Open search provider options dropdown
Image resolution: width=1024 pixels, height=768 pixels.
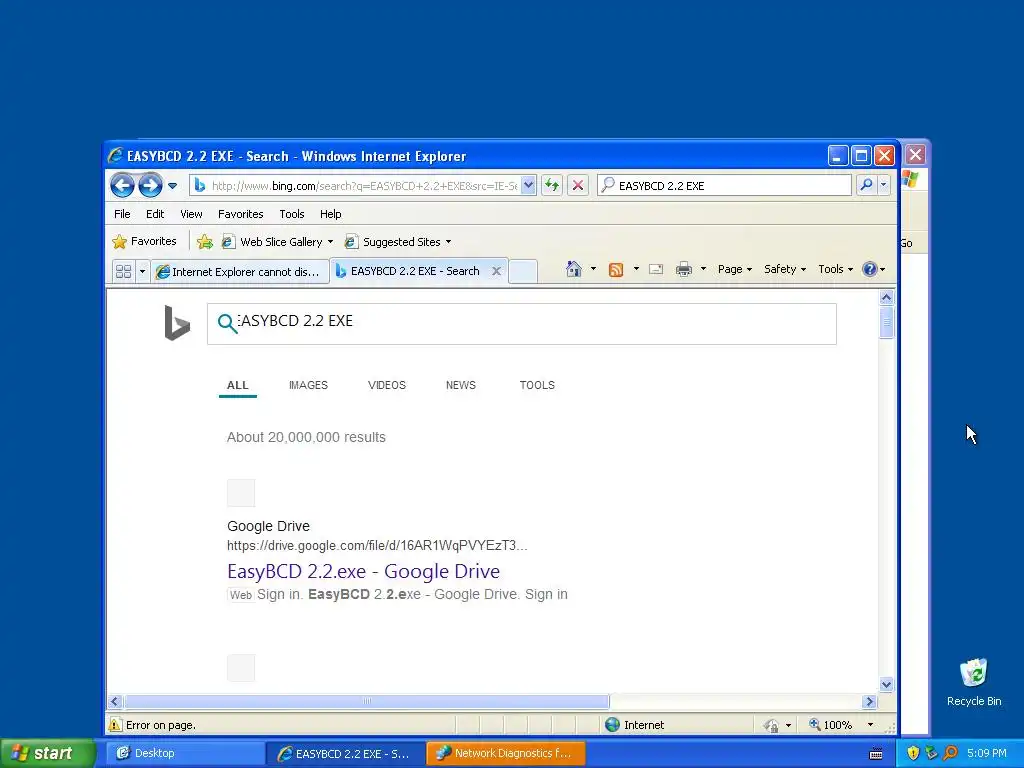point(884,185)
